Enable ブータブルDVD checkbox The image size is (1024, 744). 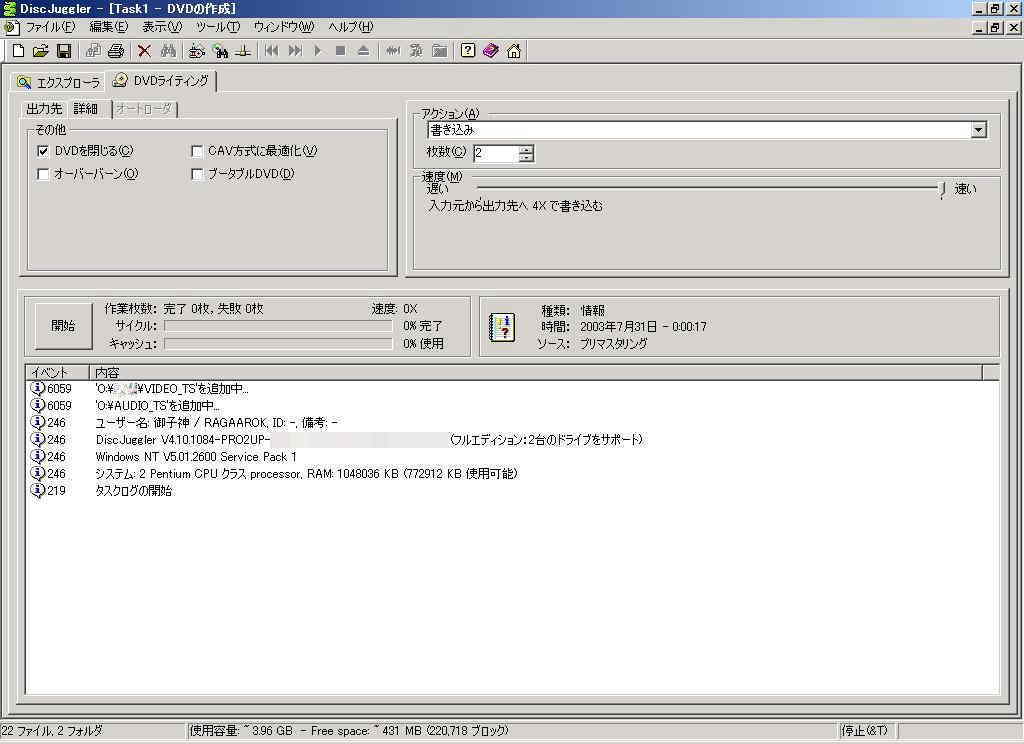click(x=197, y=174)
